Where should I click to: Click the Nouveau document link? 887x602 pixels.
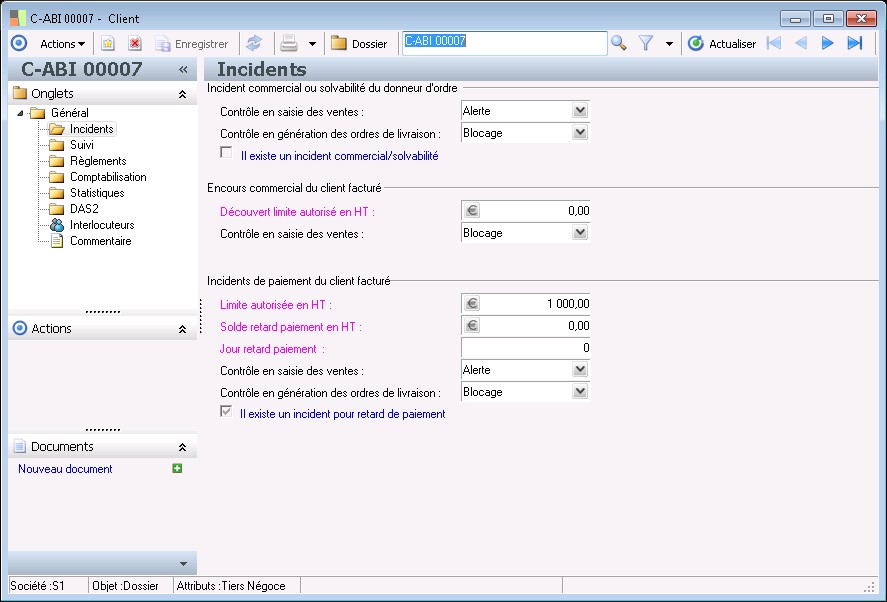click(x=65, y=469)
